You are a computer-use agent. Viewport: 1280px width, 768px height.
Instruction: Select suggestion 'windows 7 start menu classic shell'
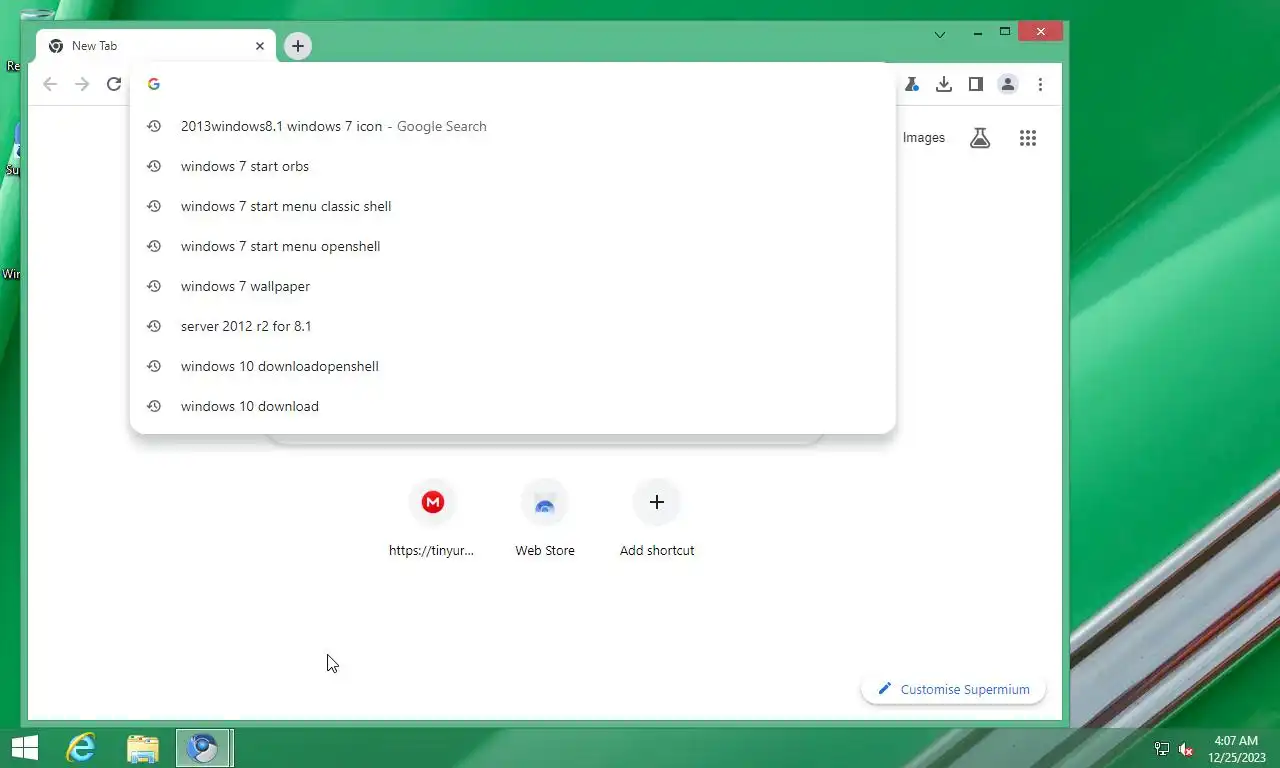(512, 206)
